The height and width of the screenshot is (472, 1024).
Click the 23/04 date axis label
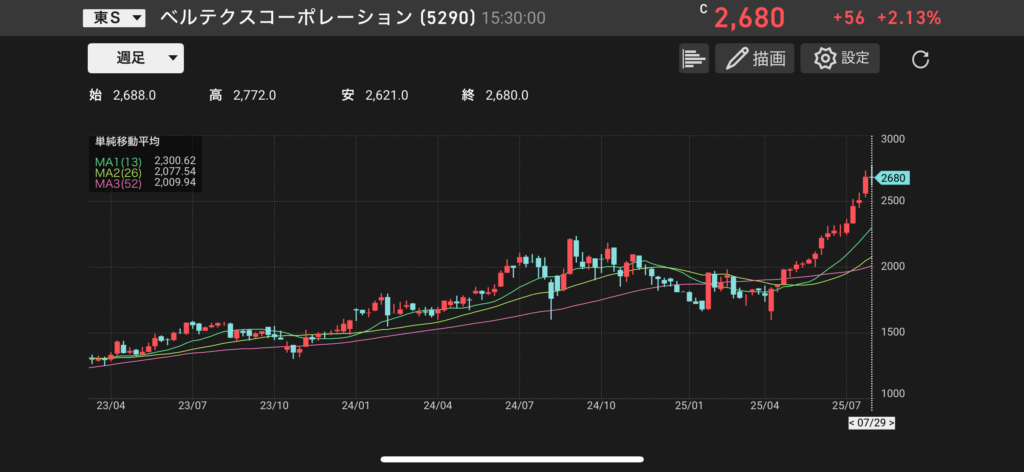(x=110, y=405)
